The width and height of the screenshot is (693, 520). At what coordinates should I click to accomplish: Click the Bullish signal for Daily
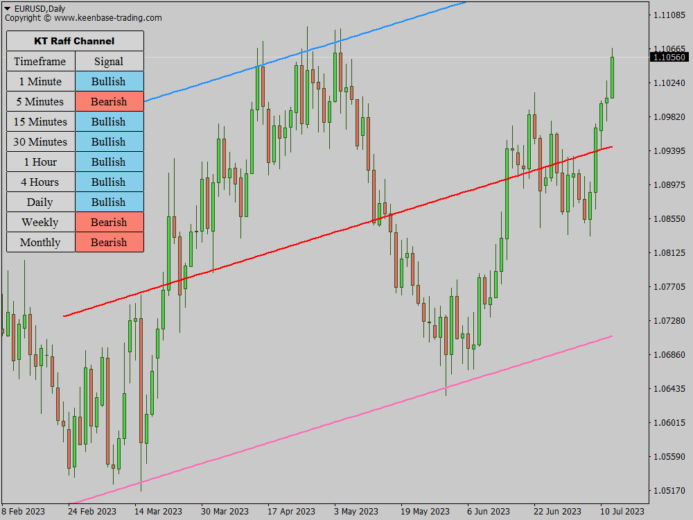(109, 202)
